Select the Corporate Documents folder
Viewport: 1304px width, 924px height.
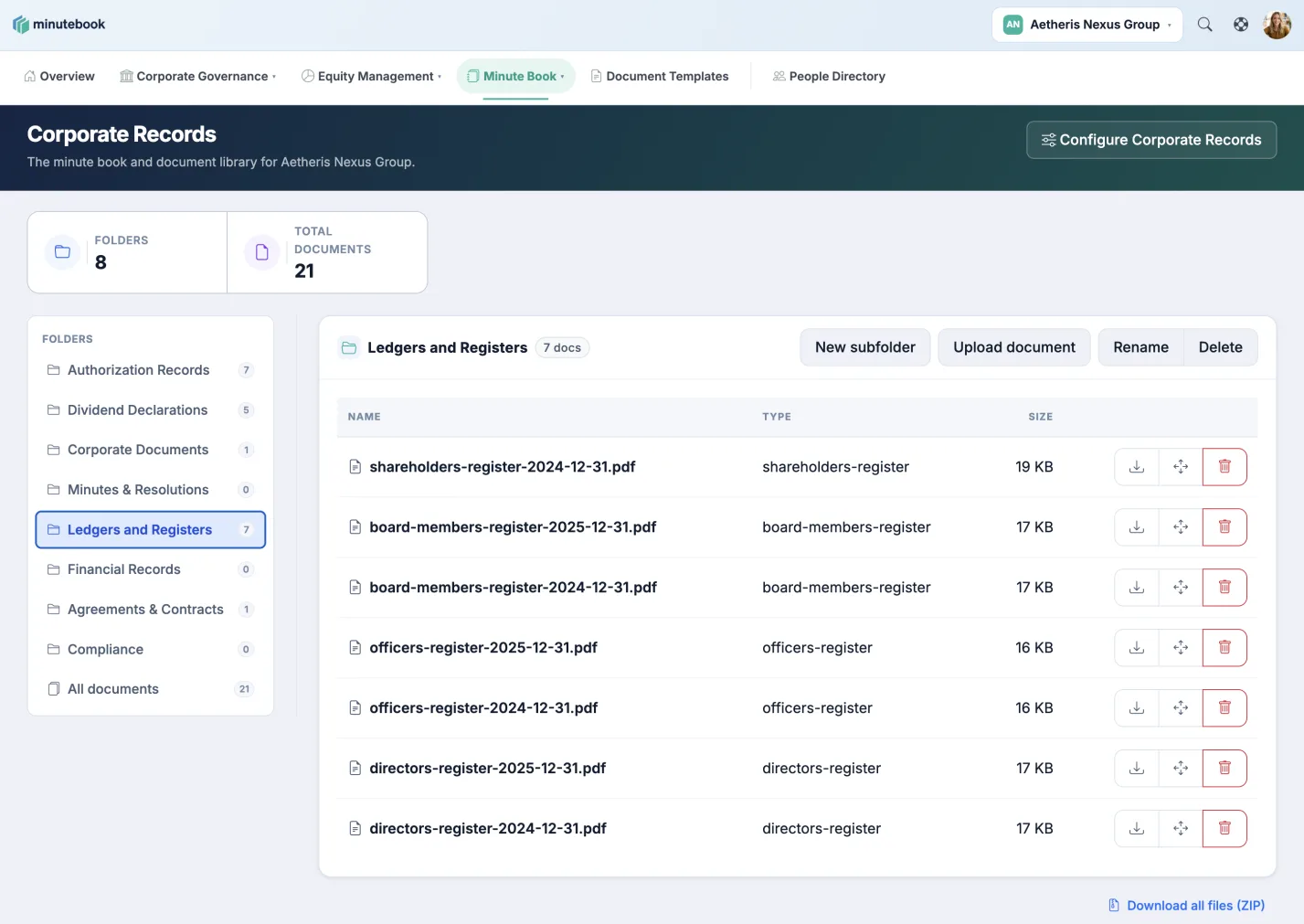point(151,450)
